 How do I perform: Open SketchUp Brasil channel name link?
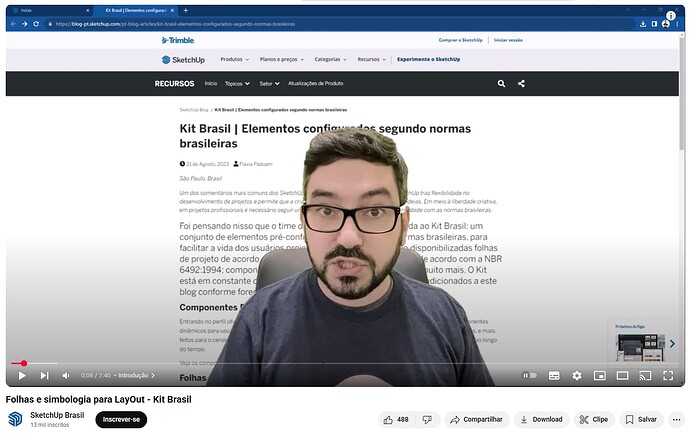click(57, 415)
